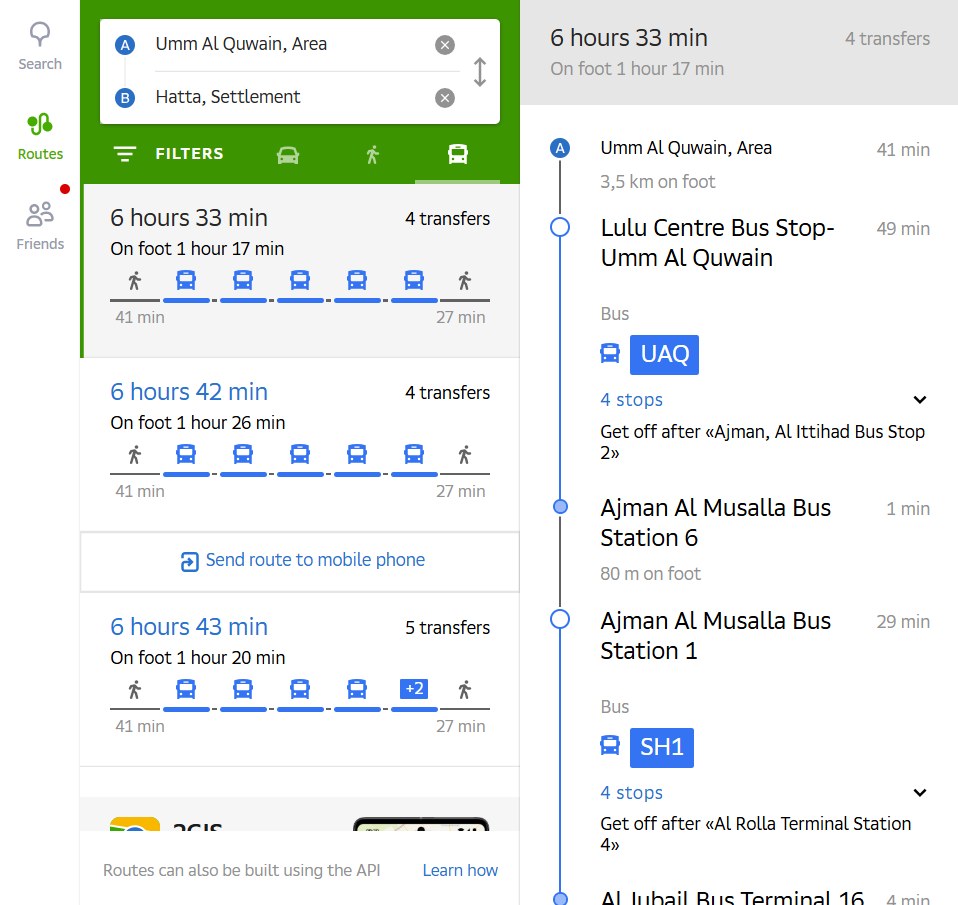The height and width of the screenshot is (905, 958).
Task: Click Ajman Al Musalla Bus Station 6 name
Action: [x=715, y=522]
